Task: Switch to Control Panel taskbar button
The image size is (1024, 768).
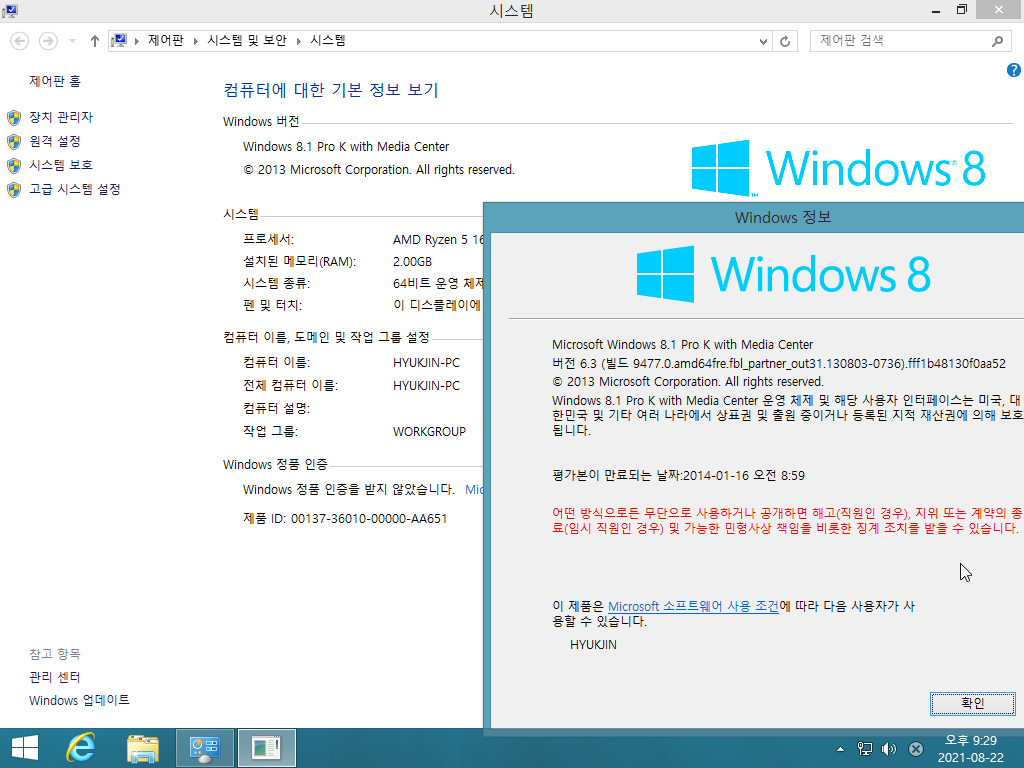Action: (205, 748)
